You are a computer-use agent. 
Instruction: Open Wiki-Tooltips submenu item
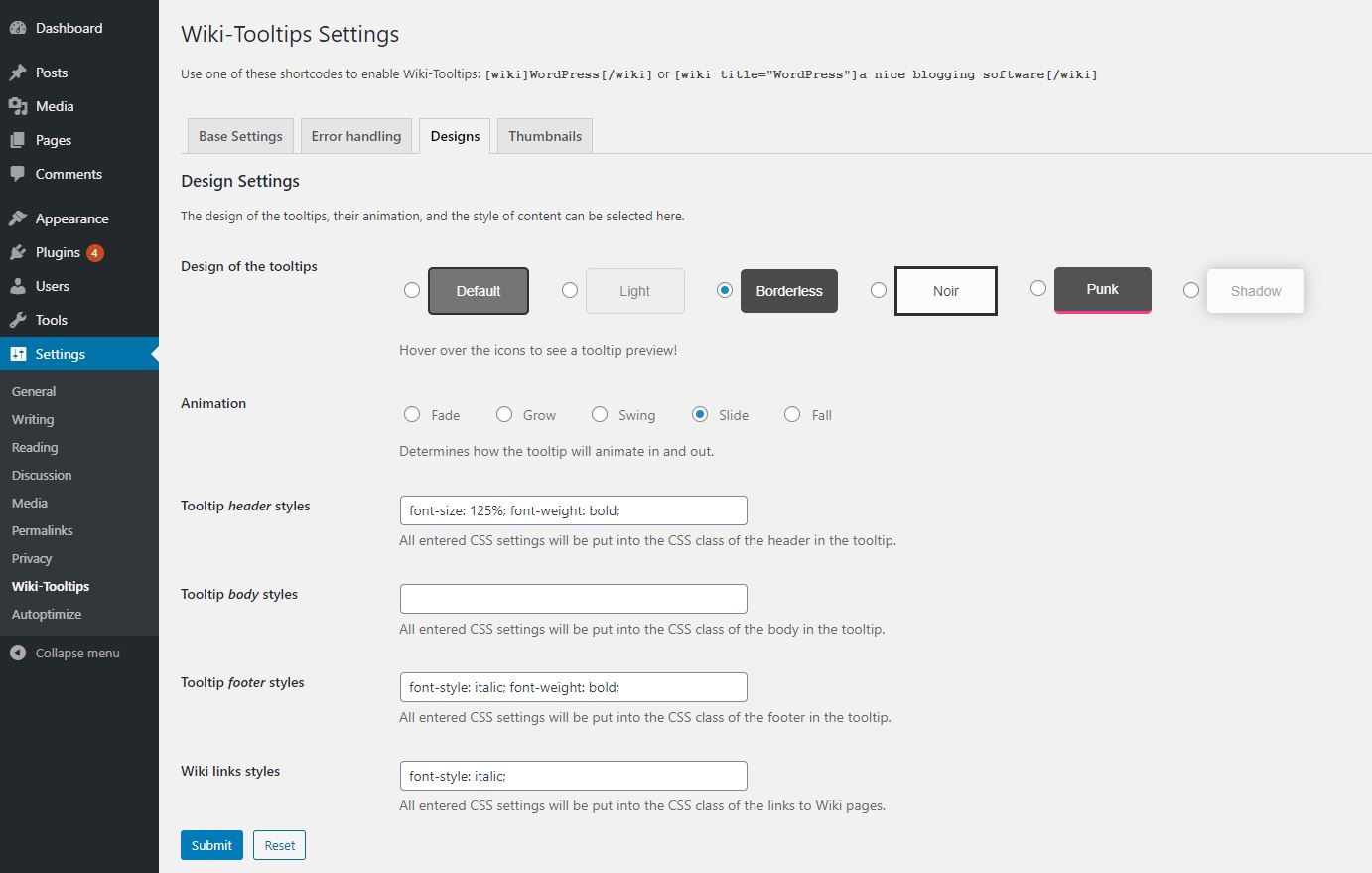pos(51,586)
